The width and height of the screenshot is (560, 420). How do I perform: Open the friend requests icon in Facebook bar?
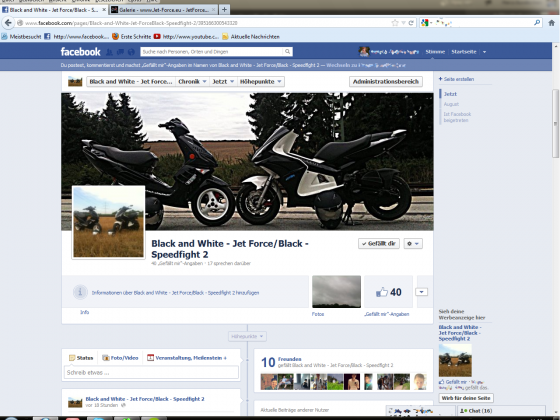coord(109,52)
